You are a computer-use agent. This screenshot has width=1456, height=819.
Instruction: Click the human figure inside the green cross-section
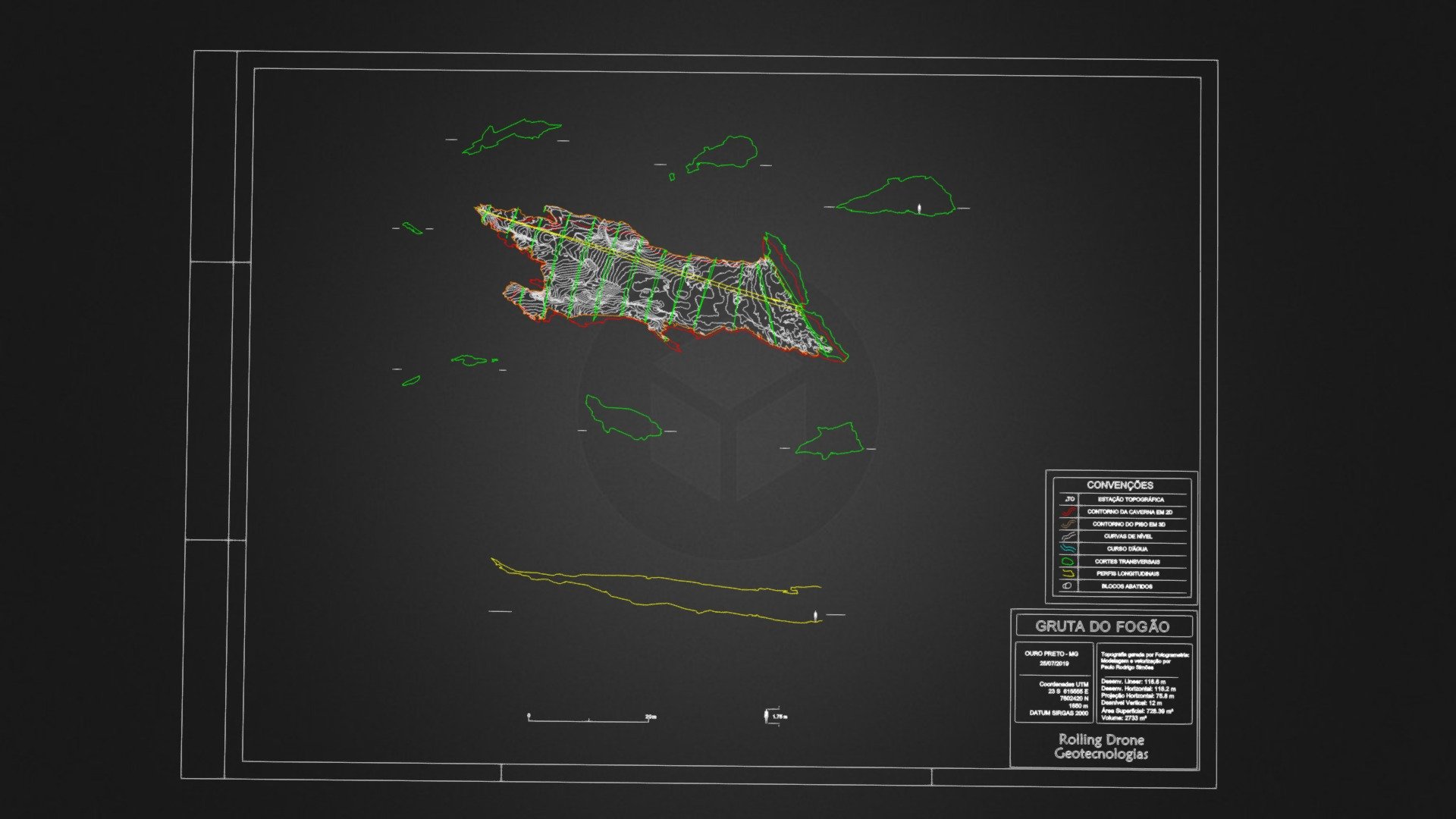tap(920, 208)
